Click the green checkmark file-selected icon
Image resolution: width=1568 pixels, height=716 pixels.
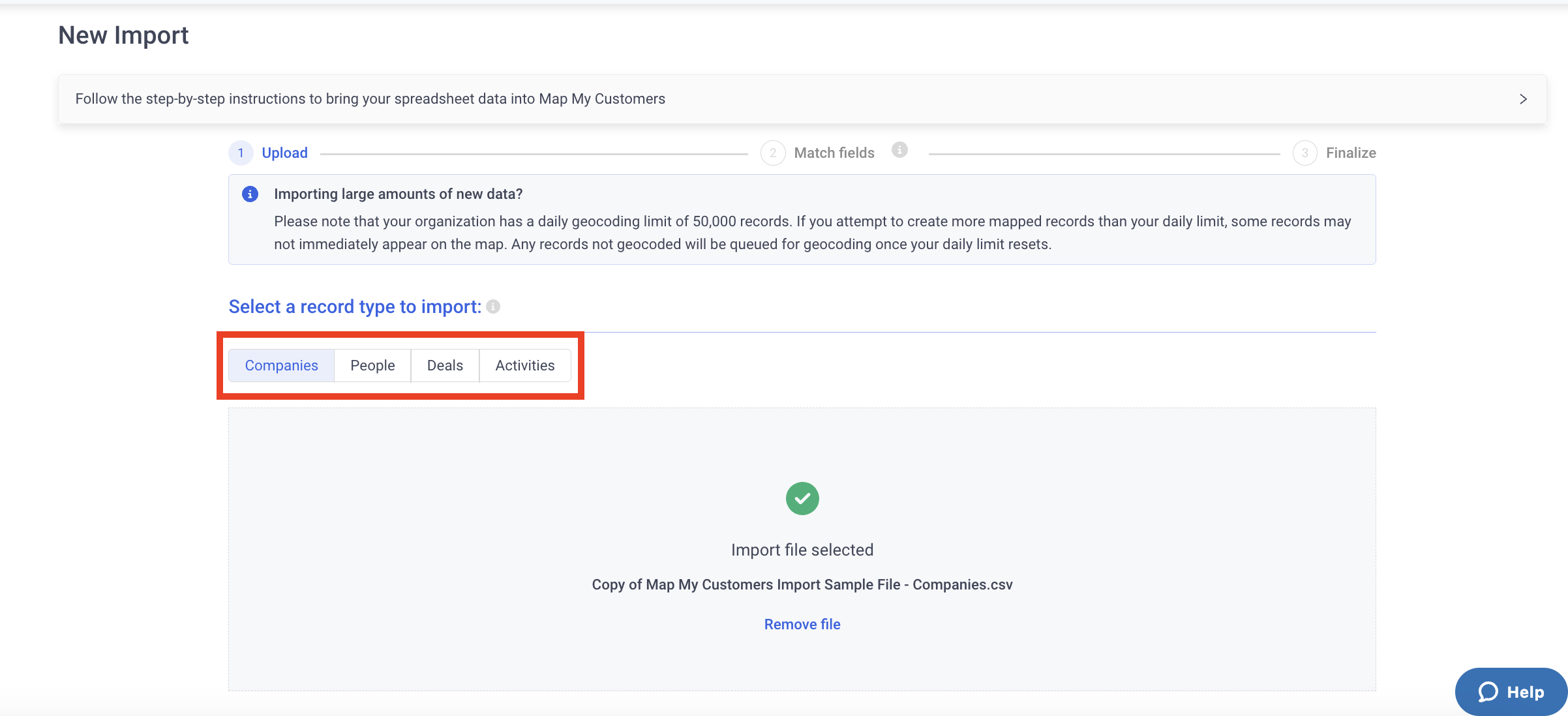pos(802,499)
